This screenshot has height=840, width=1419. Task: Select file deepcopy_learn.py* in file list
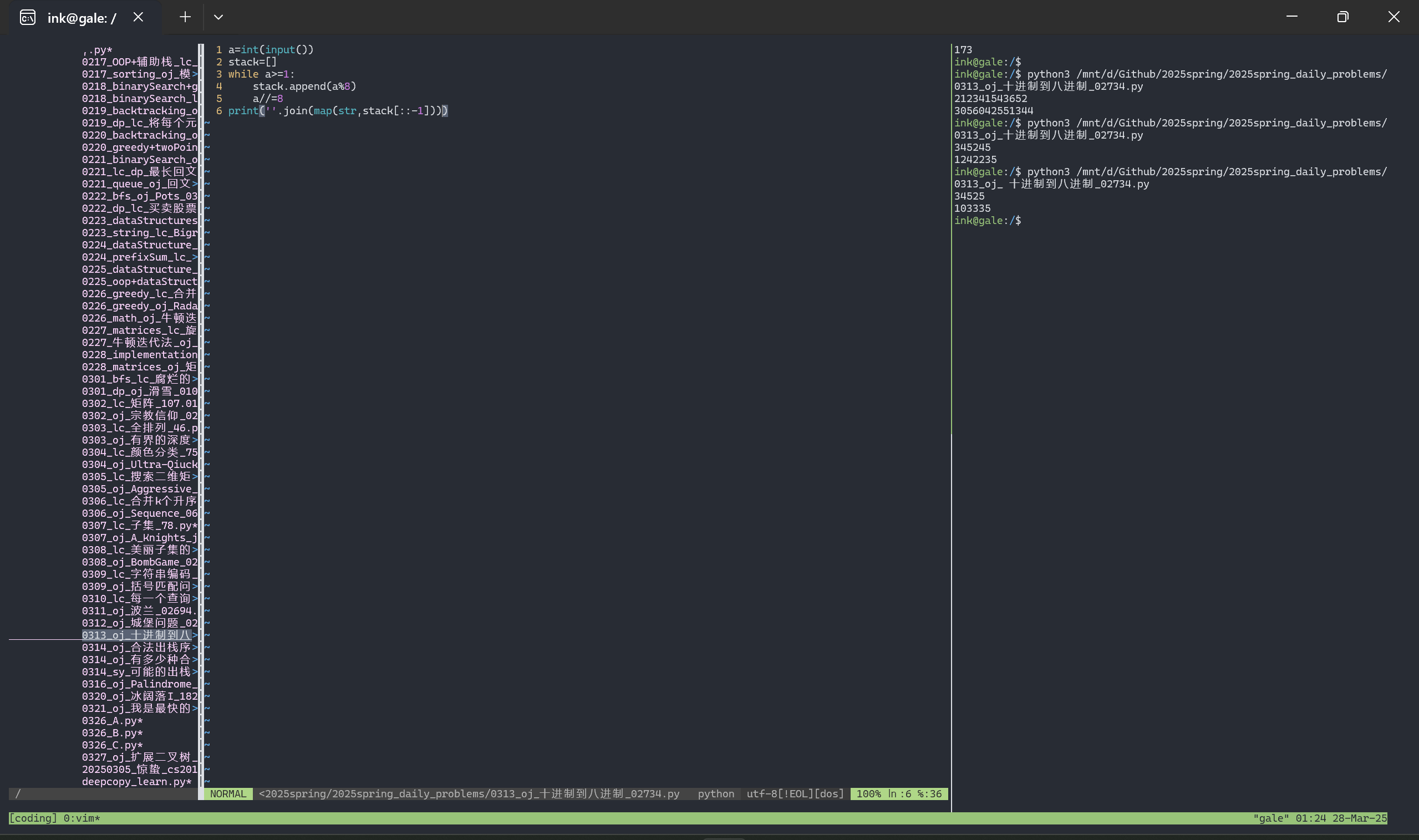pos(136,782)
